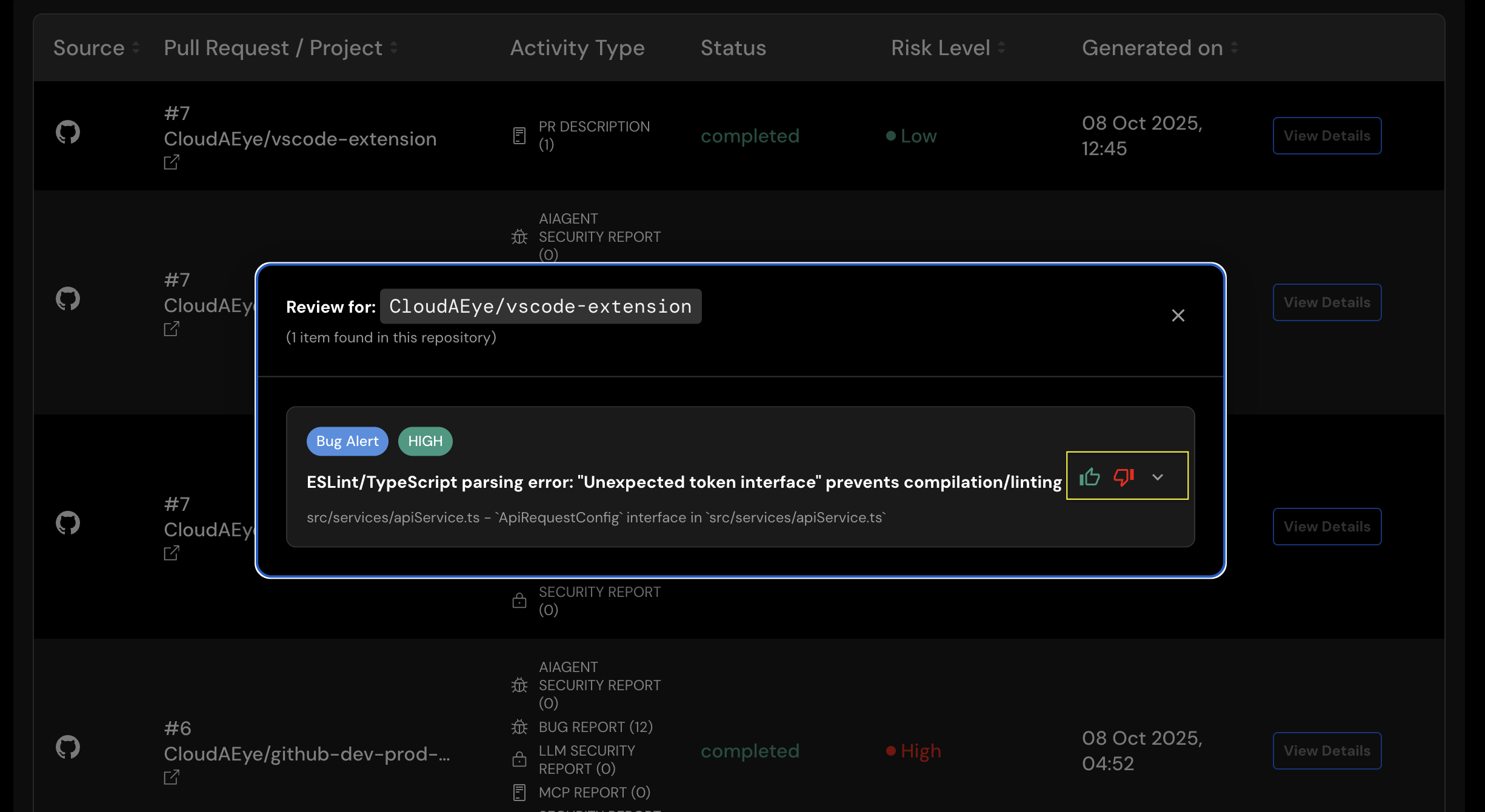Viewport: 1485px width, 812px height.
Task: Click the Bug Report (12) bug icon
Action: (x=519, y=727)
